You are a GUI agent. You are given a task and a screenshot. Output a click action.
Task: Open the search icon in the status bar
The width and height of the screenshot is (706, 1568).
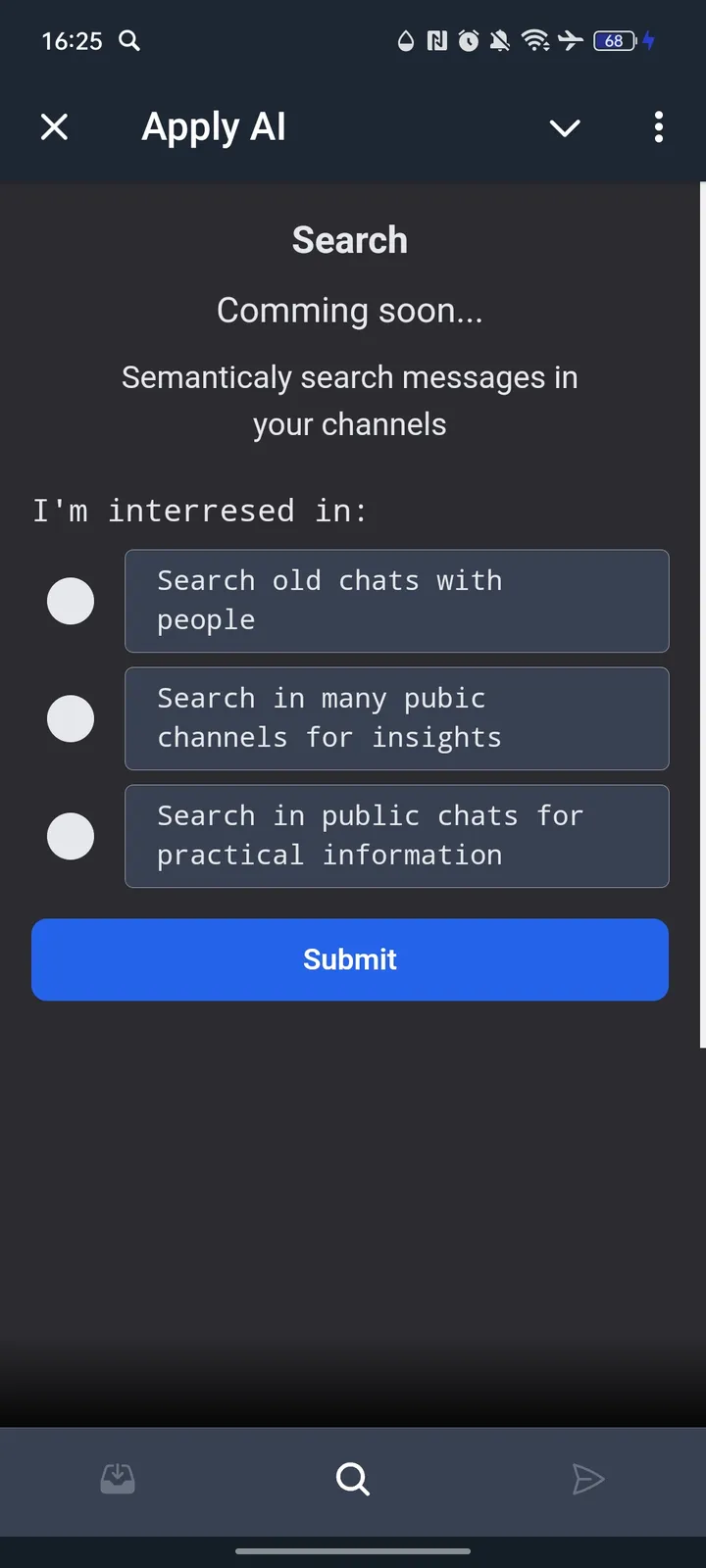pos(129,41)
